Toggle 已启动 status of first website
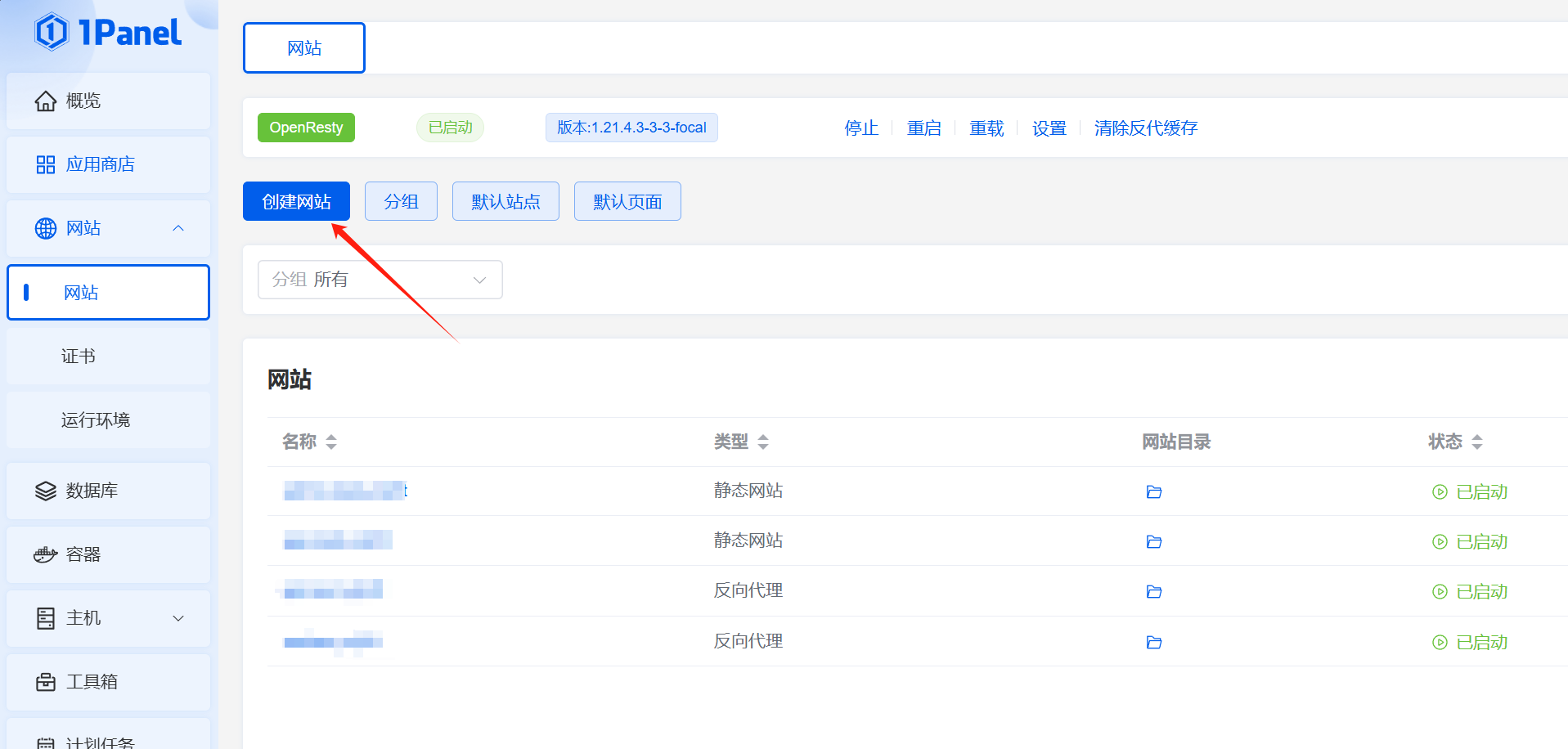 [x=1470, y=491]
